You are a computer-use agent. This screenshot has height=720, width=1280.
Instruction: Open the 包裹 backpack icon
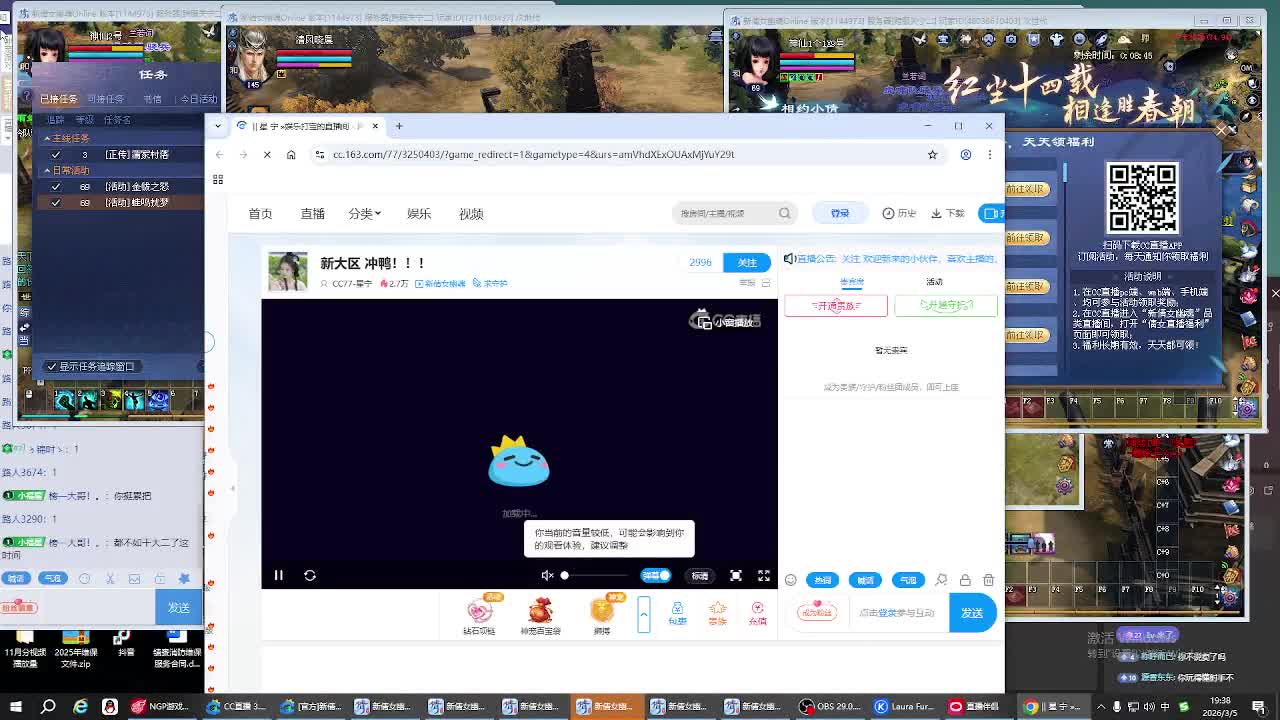click(x=677, y=614)
